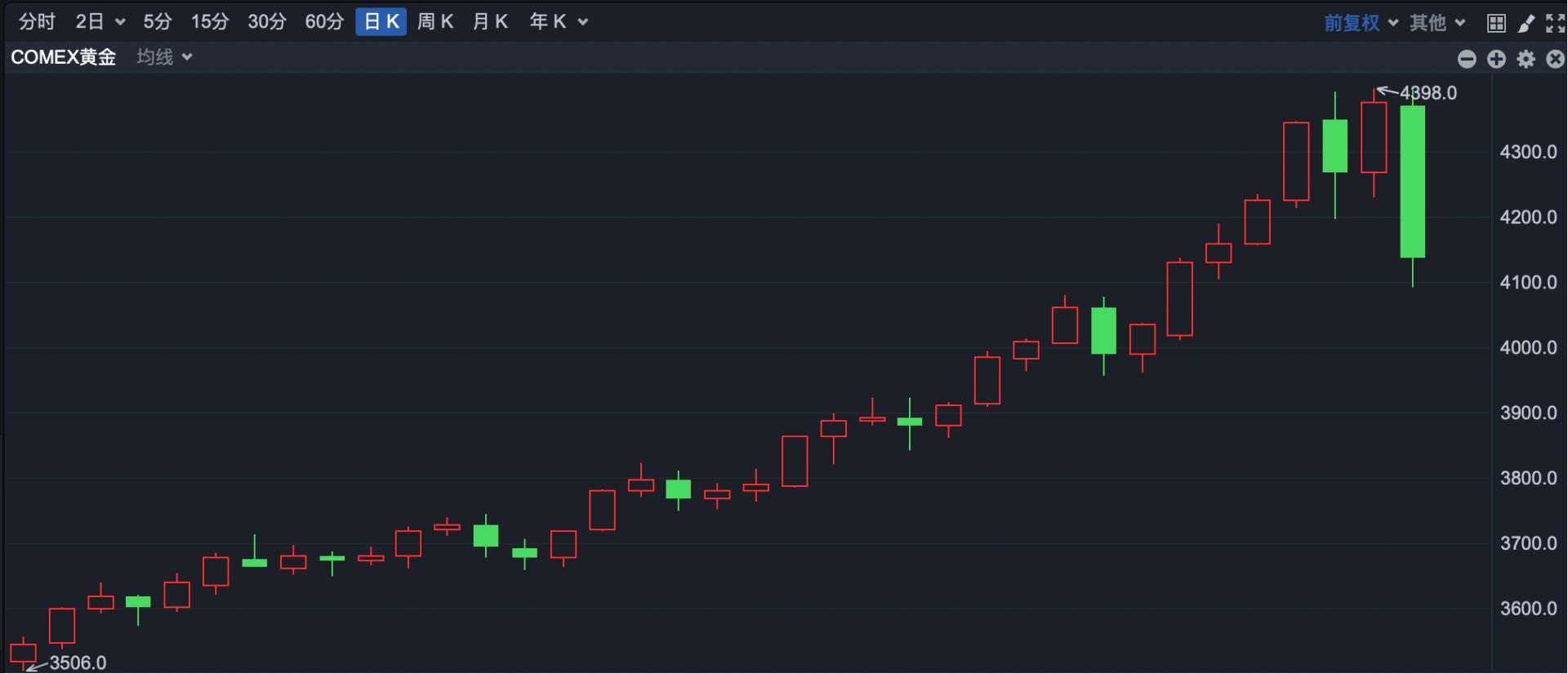
Task: Show the 分时 intraday chart
Action: click(x=37, y=22)
